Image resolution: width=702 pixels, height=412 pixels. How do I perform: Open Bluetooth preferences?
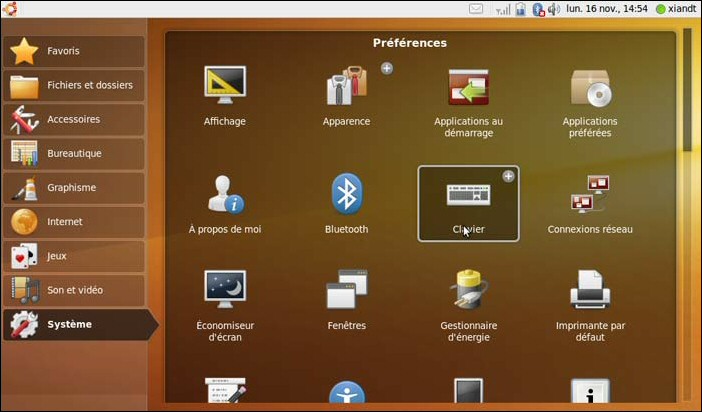[x=347, y=204]
